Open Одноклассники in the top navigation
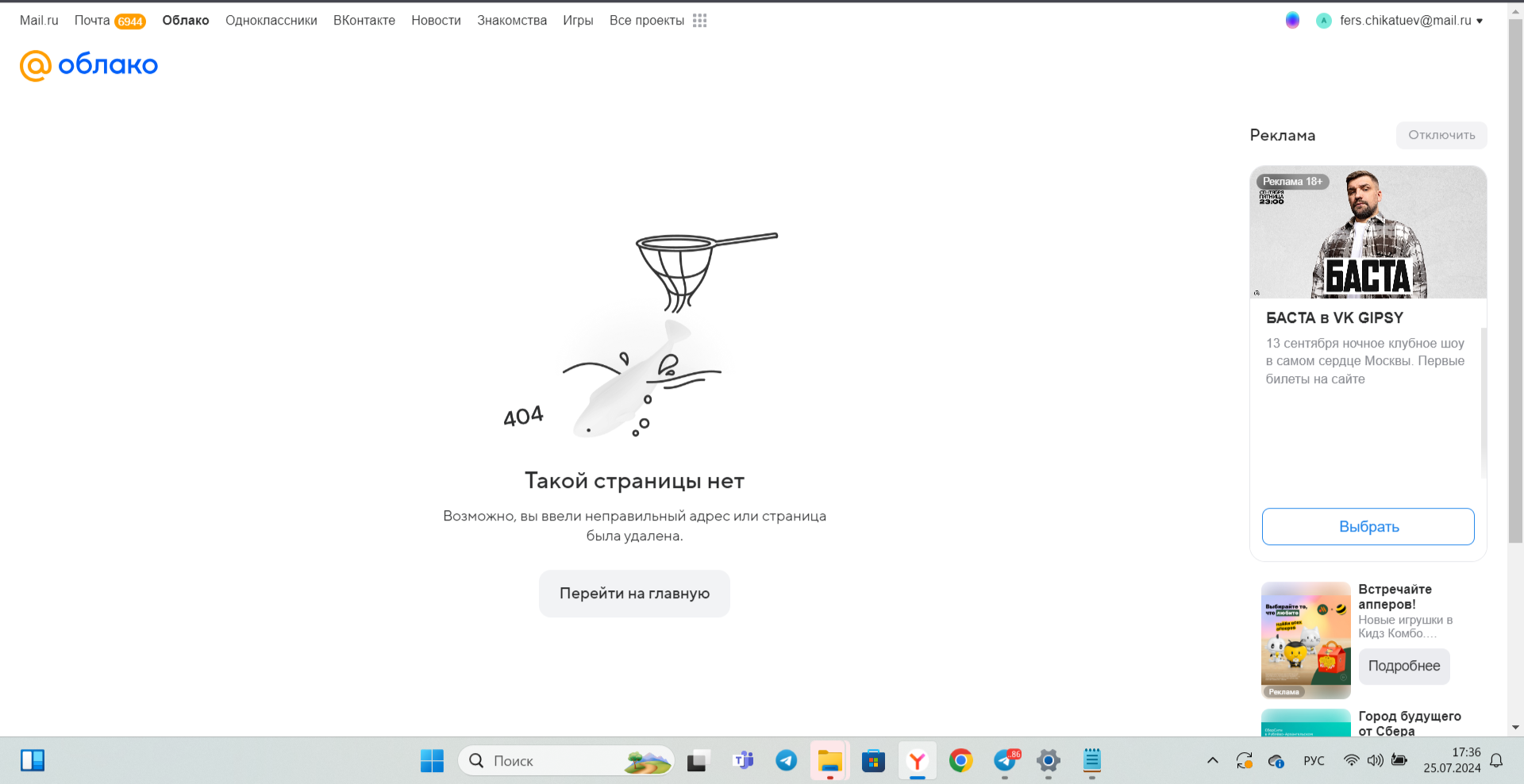 pos(271,21)
